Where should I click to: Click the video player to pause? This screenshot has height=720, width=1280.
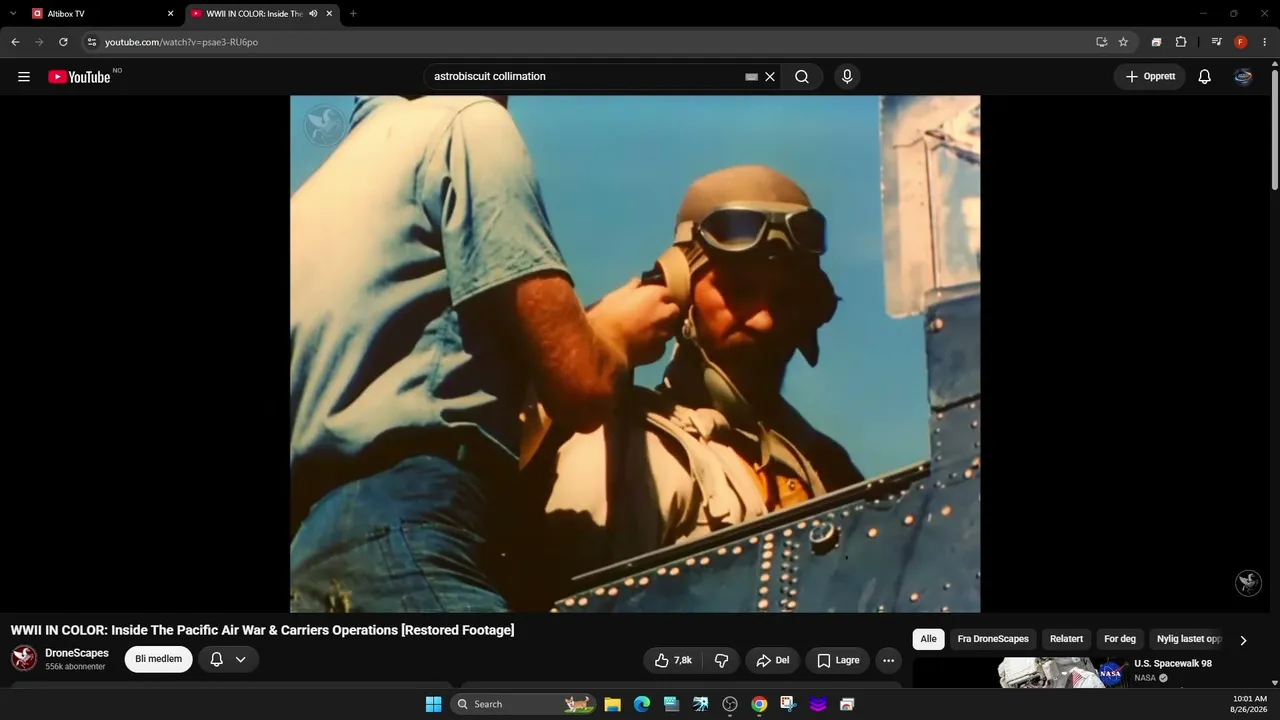(x=635, y=354)
